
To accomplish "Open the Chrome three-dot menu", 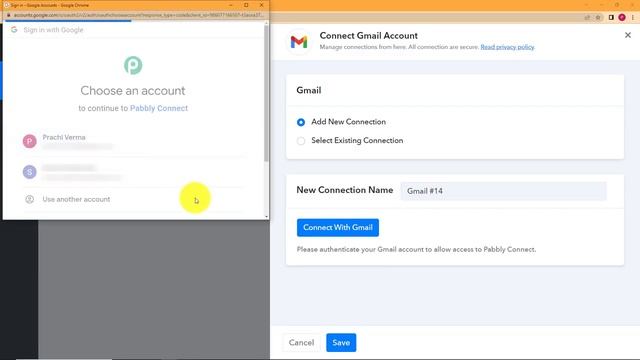I will 633,17.
